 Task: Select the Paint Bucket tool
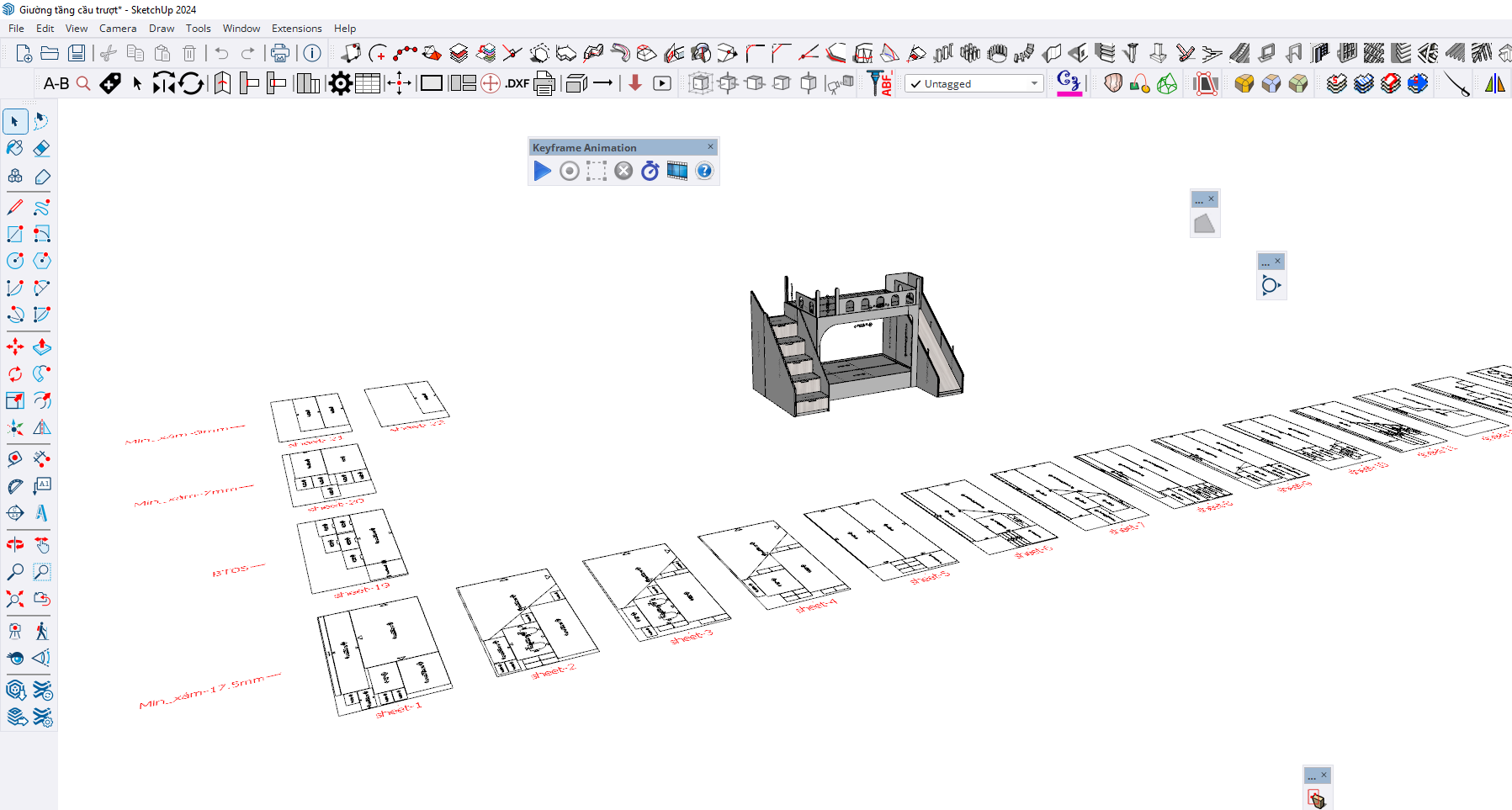tap(15, 148)
